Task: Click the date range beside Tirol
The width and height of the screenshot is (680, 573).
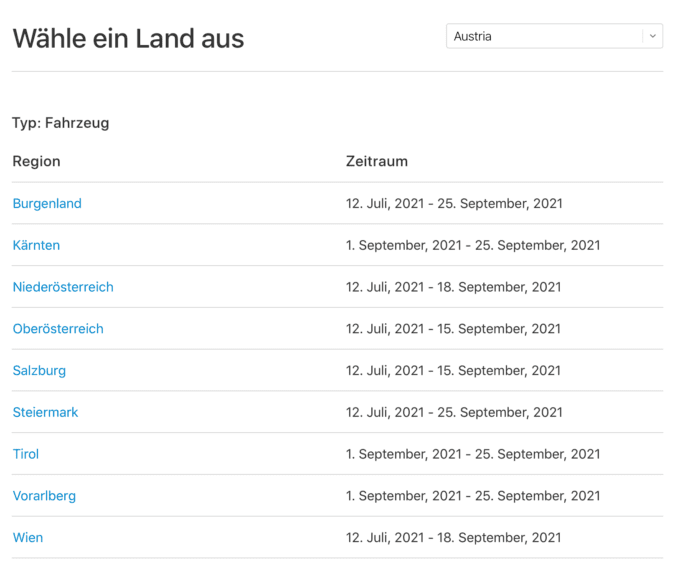Action: point(473,454)
